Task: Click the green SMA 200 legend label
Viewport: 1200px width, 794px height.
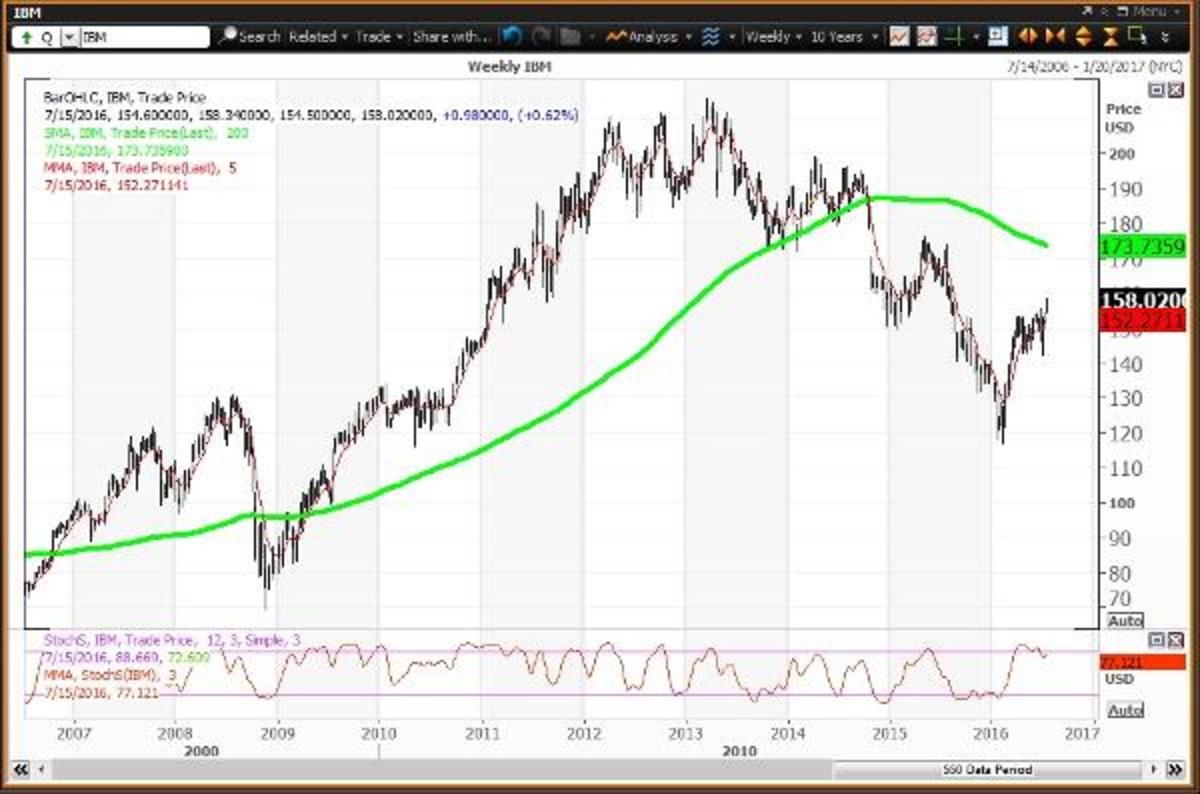Action: pos(146,132)
